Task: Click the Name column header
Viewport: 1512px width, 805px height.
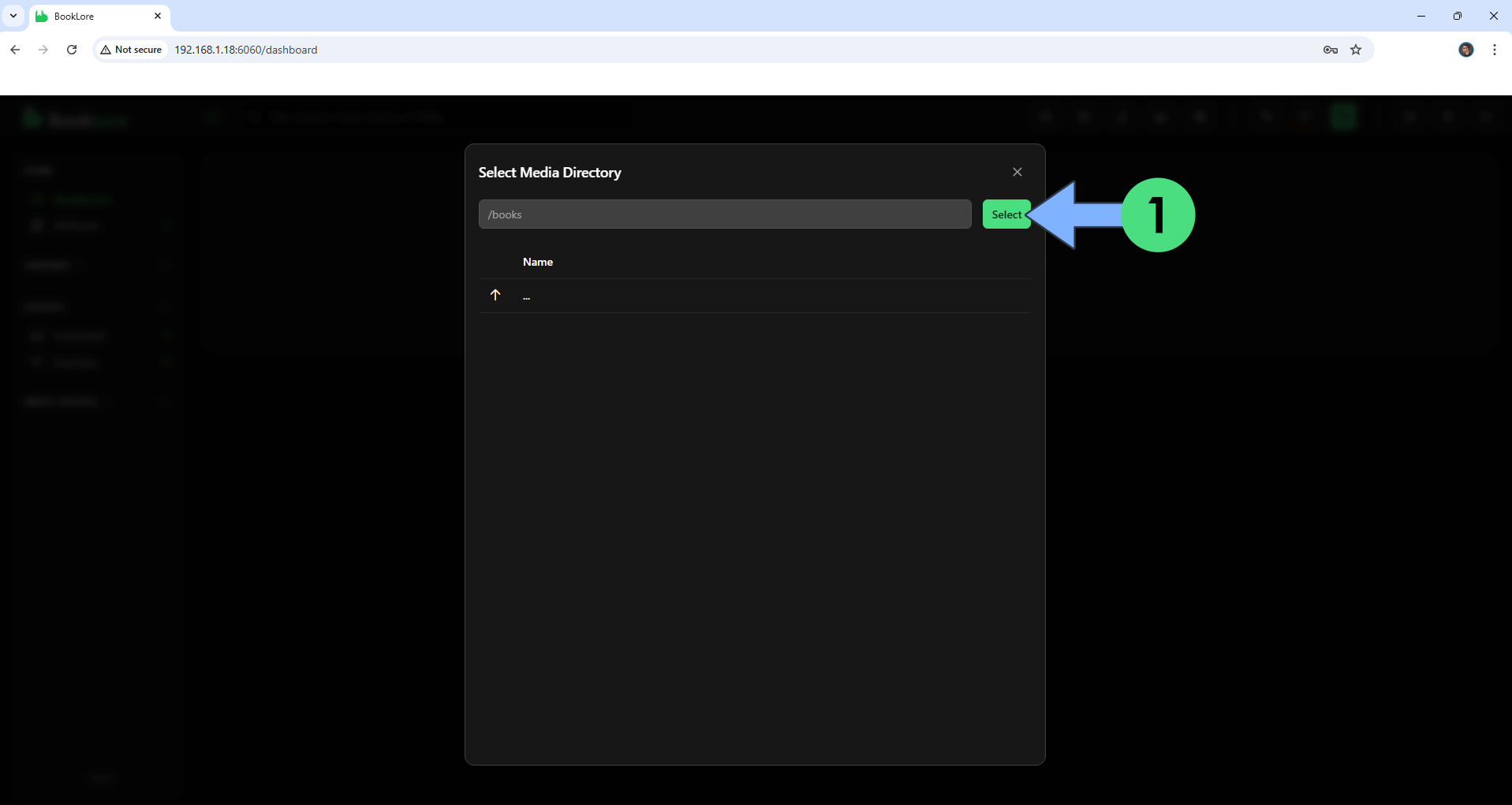Action: [x=537, y=262]
